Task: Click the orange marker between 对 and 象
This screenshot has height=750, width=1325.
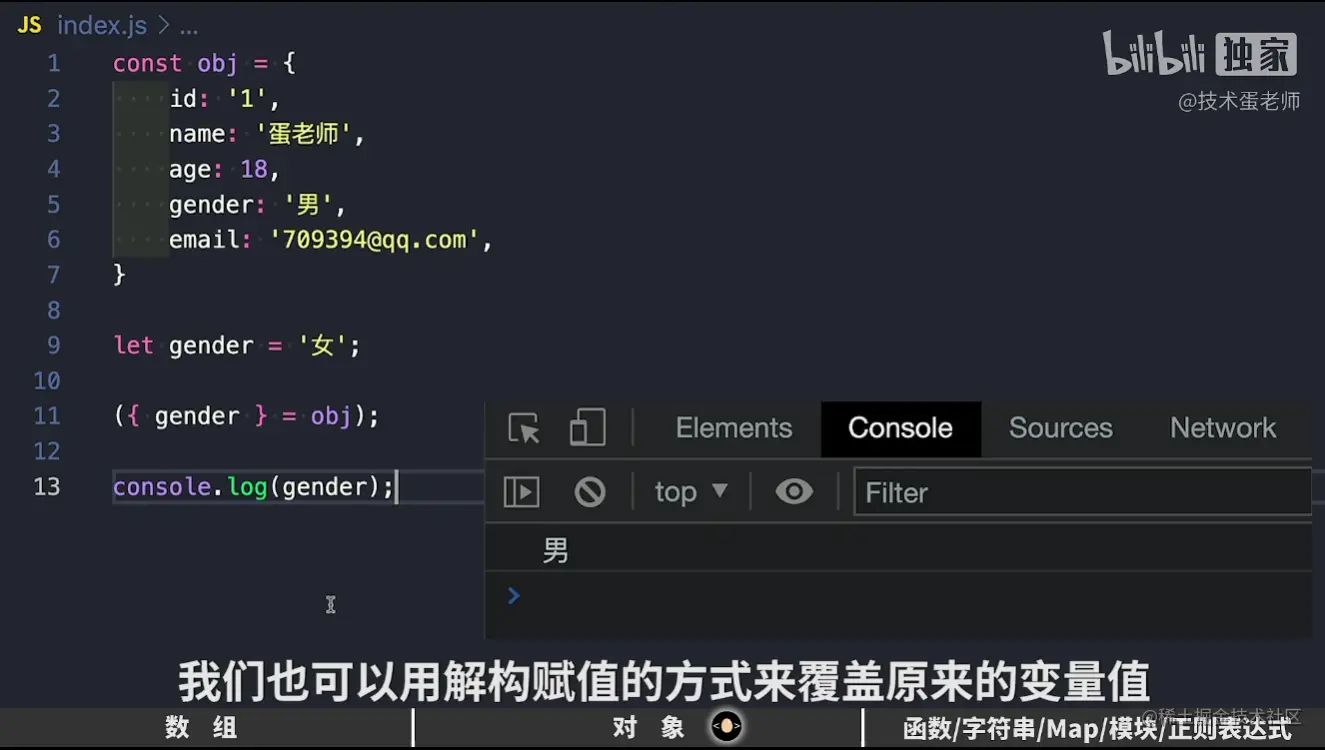Action: [x=726, y=727]
